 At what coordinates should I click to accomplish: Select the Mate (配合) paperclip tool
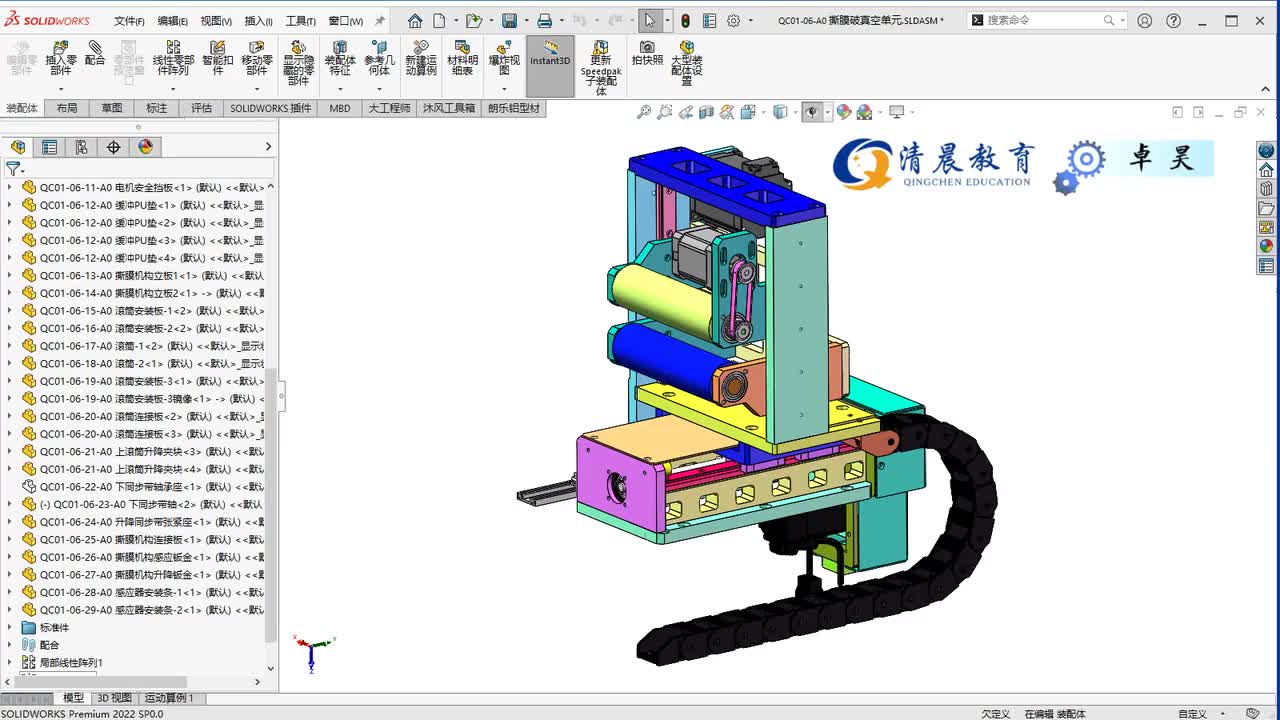pos(95,53)
